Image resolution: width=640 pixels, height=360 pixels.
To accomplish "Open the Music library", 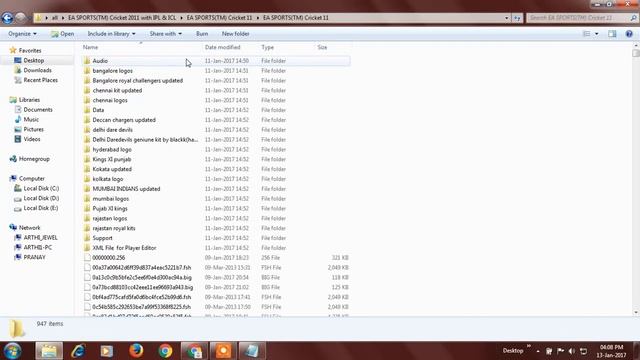I will click(31, 119).
